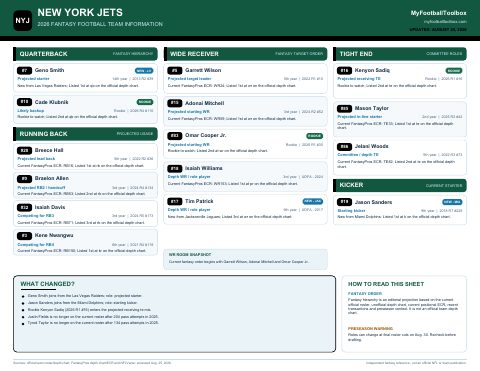Click the Jason Sanders player name
Viewport: 480px width, 371px height.
coord(373,202)
